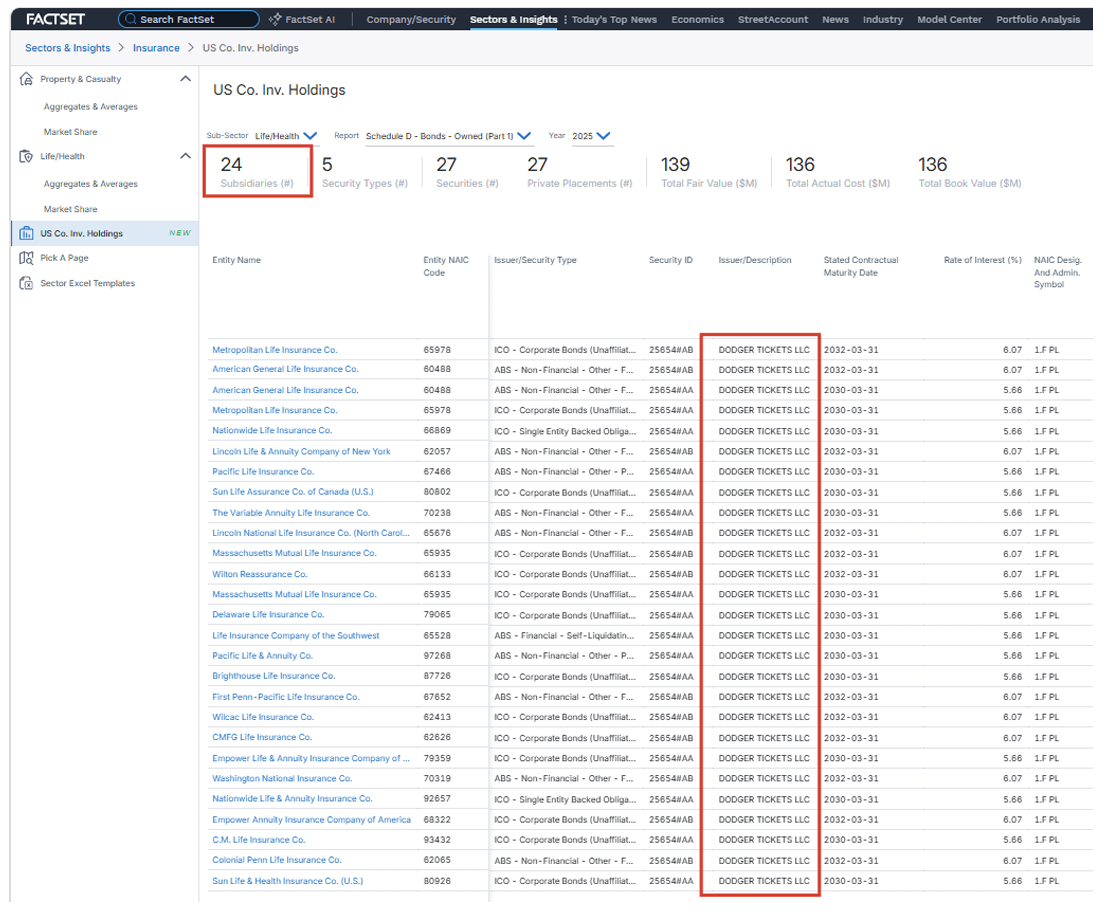
Task: Open Delaware Life Insurance Co. link
Action: tap(268, 615)
